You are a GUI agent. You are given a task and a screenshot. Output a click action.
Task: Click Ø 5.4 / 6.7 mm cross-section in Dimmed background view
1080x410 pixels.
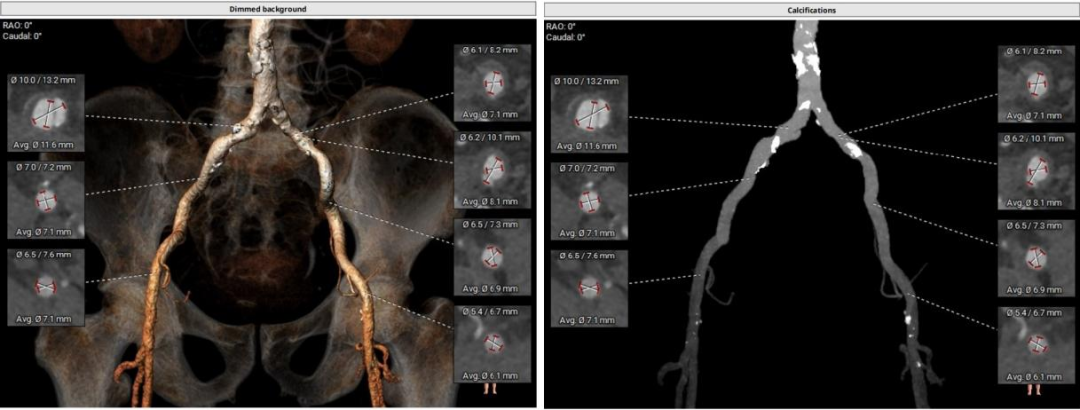pyautogui.click(x=491, y=343)
